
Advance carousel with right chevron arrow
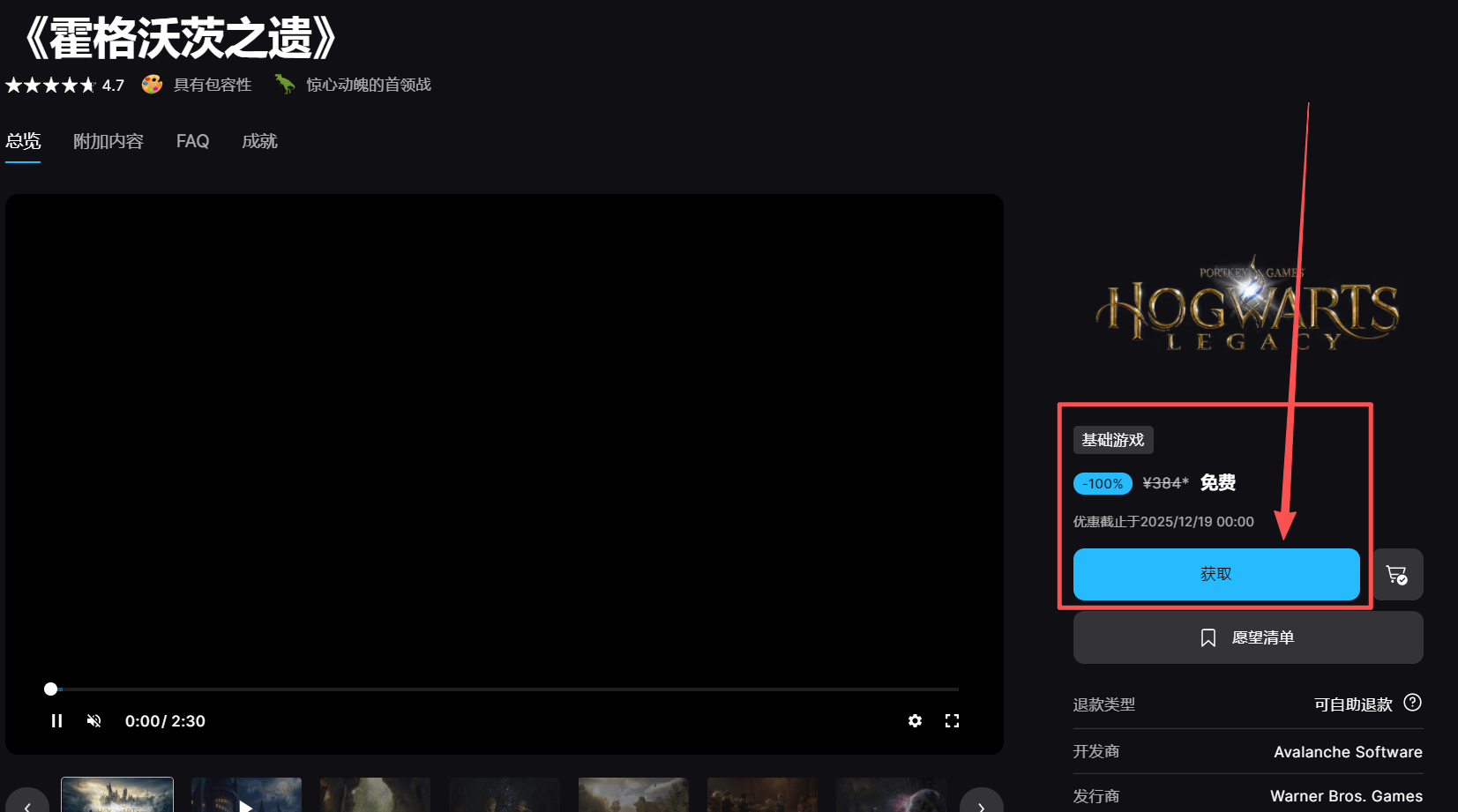(981, 805)
